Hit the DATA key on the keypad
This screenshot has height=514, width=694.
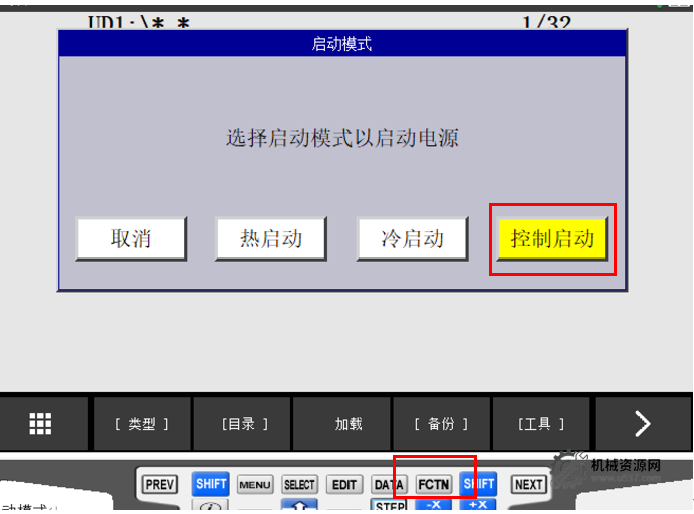[x=389, y=485]
